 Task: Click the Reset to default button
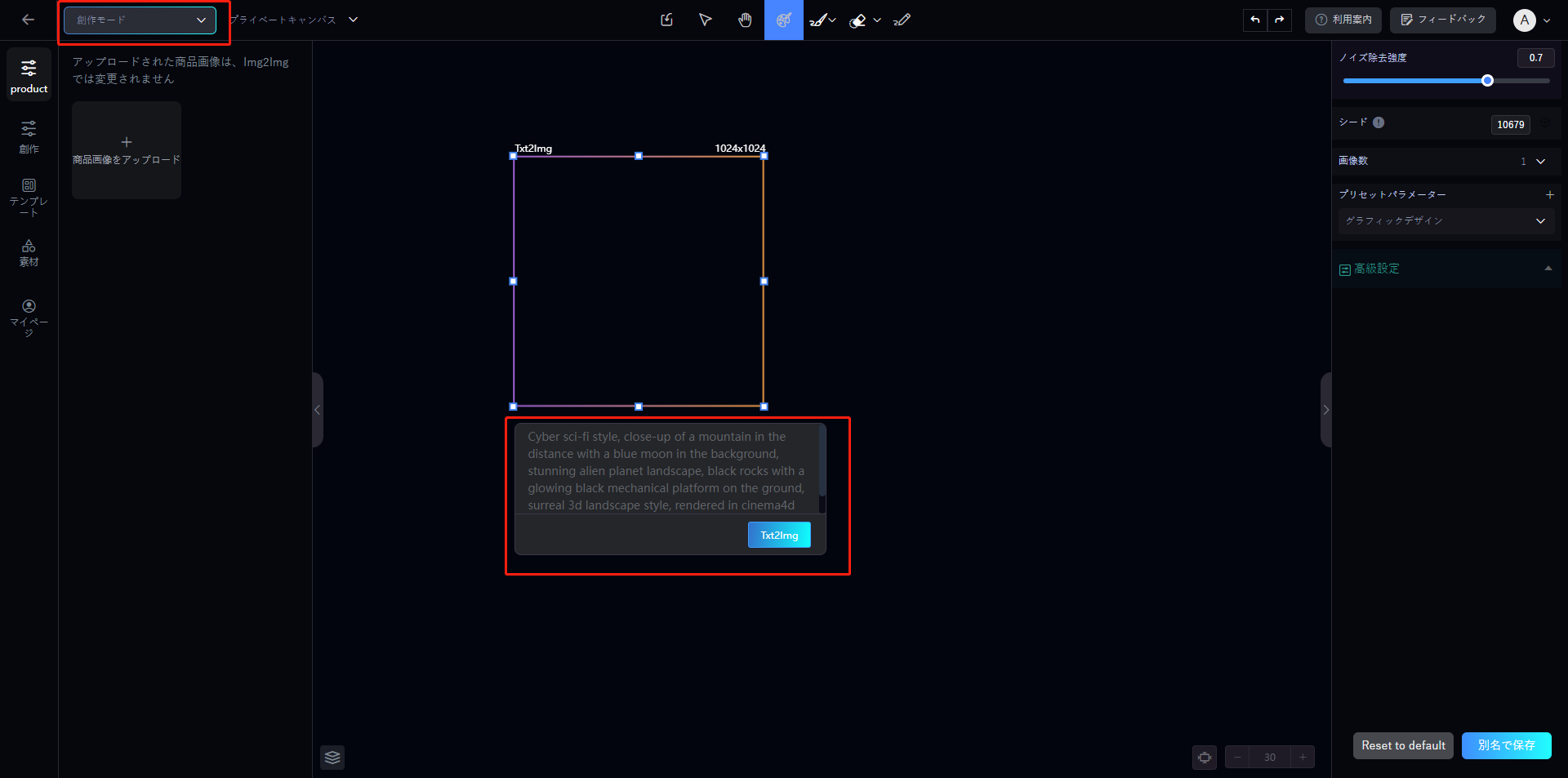[1402, 745]
